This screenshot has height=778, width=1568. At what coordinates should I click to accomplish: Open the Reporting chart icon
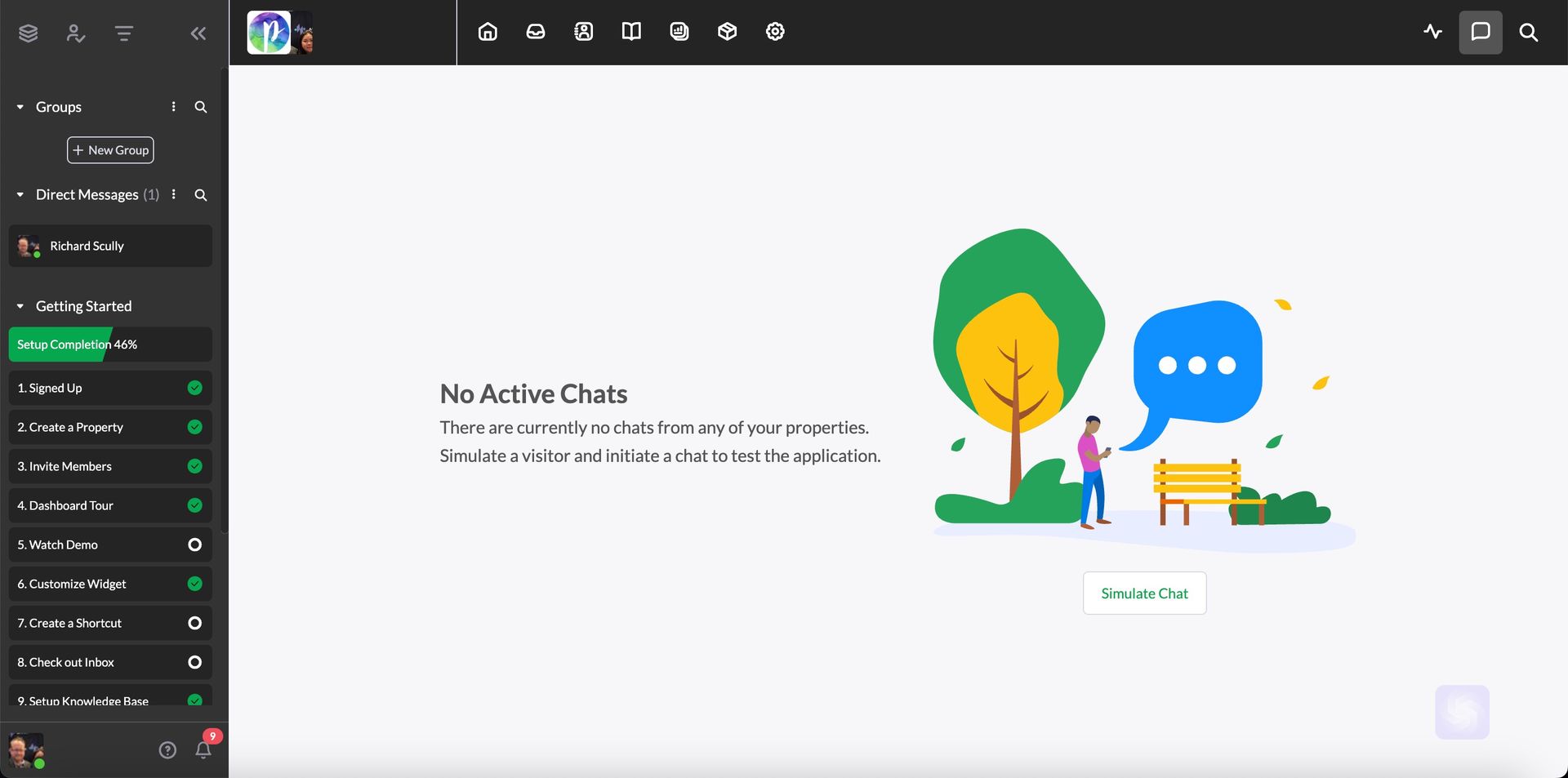pyautogui.click(x=679, y=32)
